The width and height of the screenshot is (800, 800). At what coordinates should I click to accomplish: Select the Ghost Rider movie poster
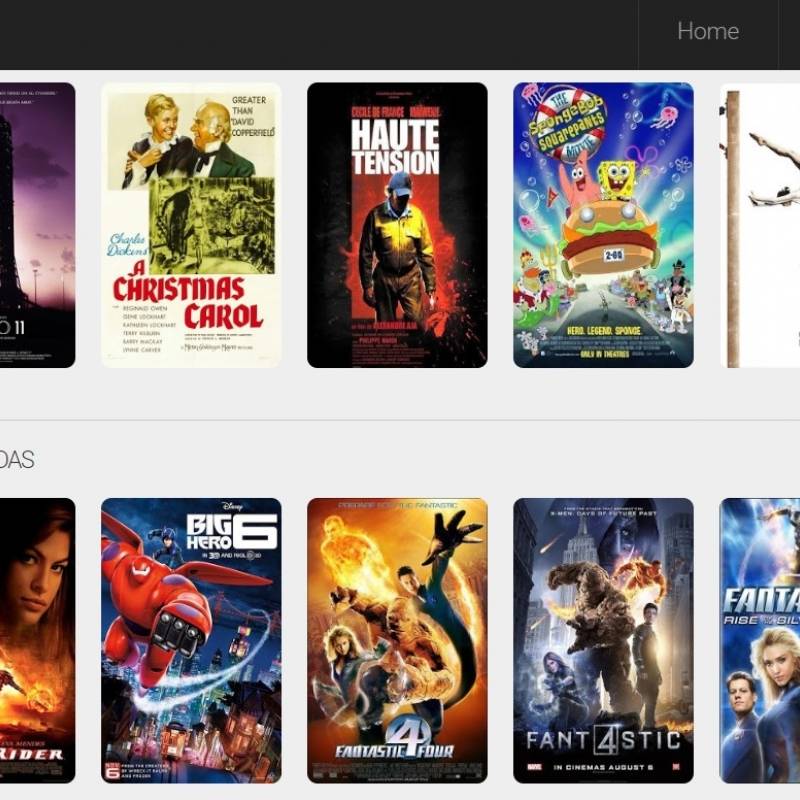pos(37,640)
